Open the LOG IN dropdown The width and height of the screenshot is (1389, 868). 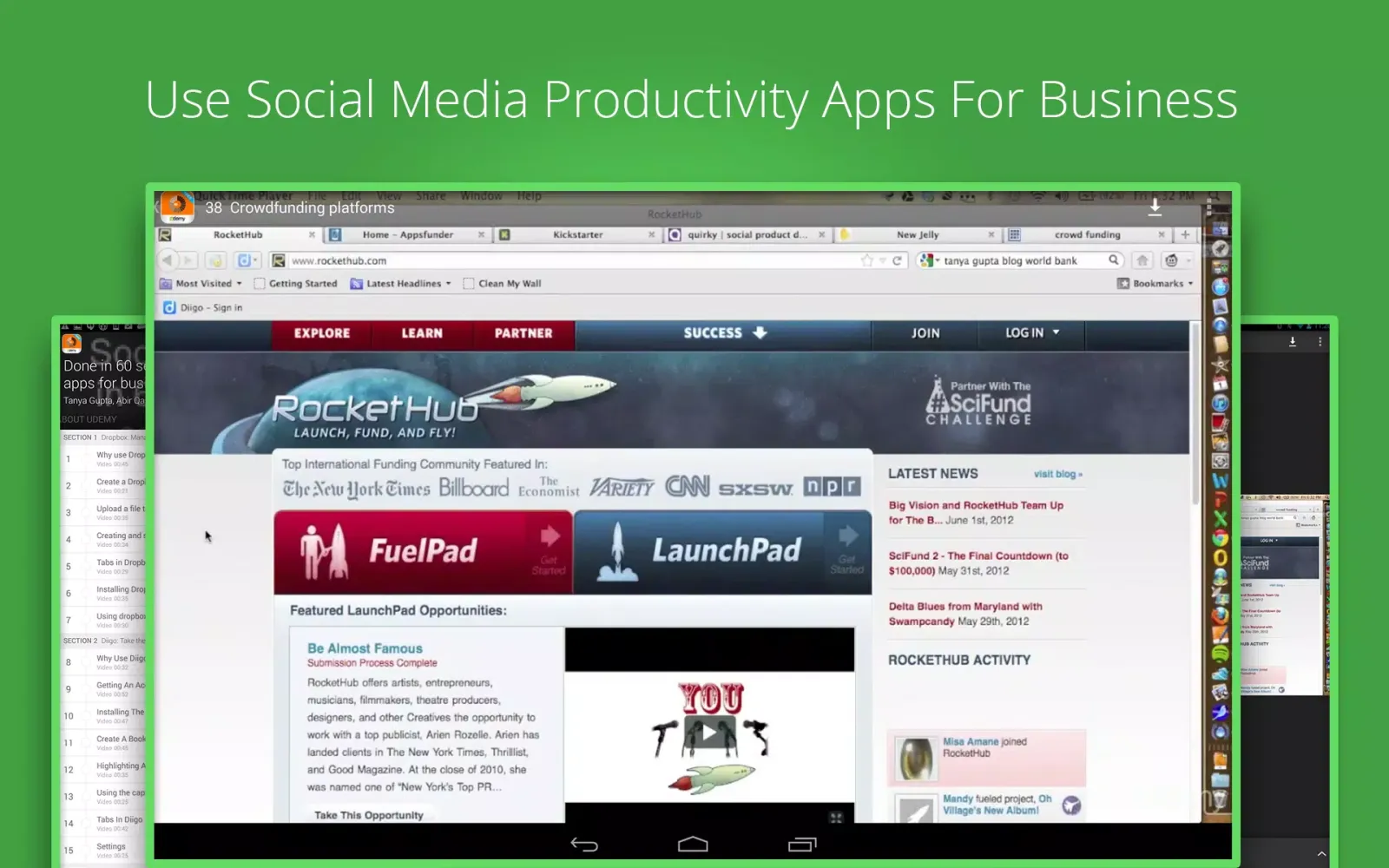(1032, 333)
